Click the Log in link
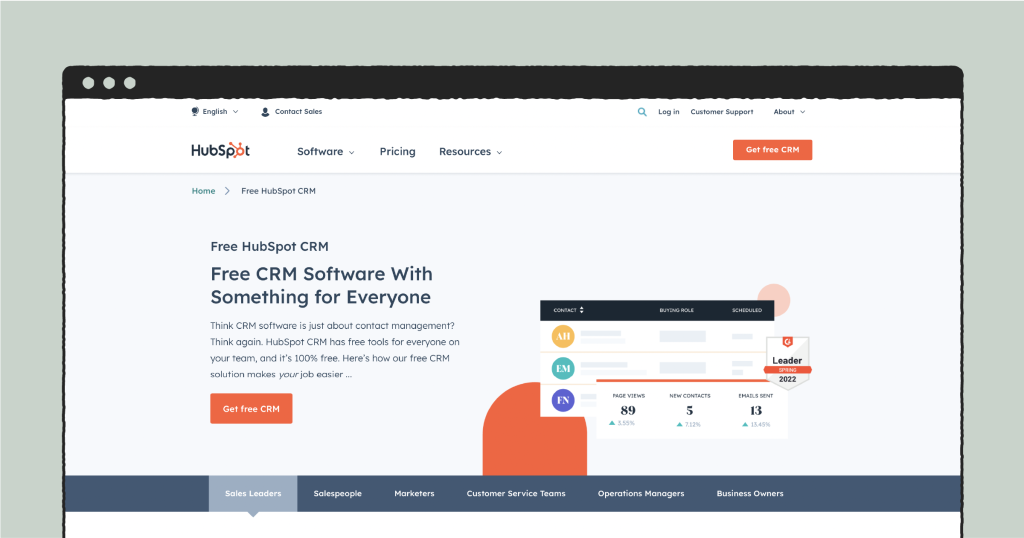The width and height of the screenshot is (1024, 538). 669,112
